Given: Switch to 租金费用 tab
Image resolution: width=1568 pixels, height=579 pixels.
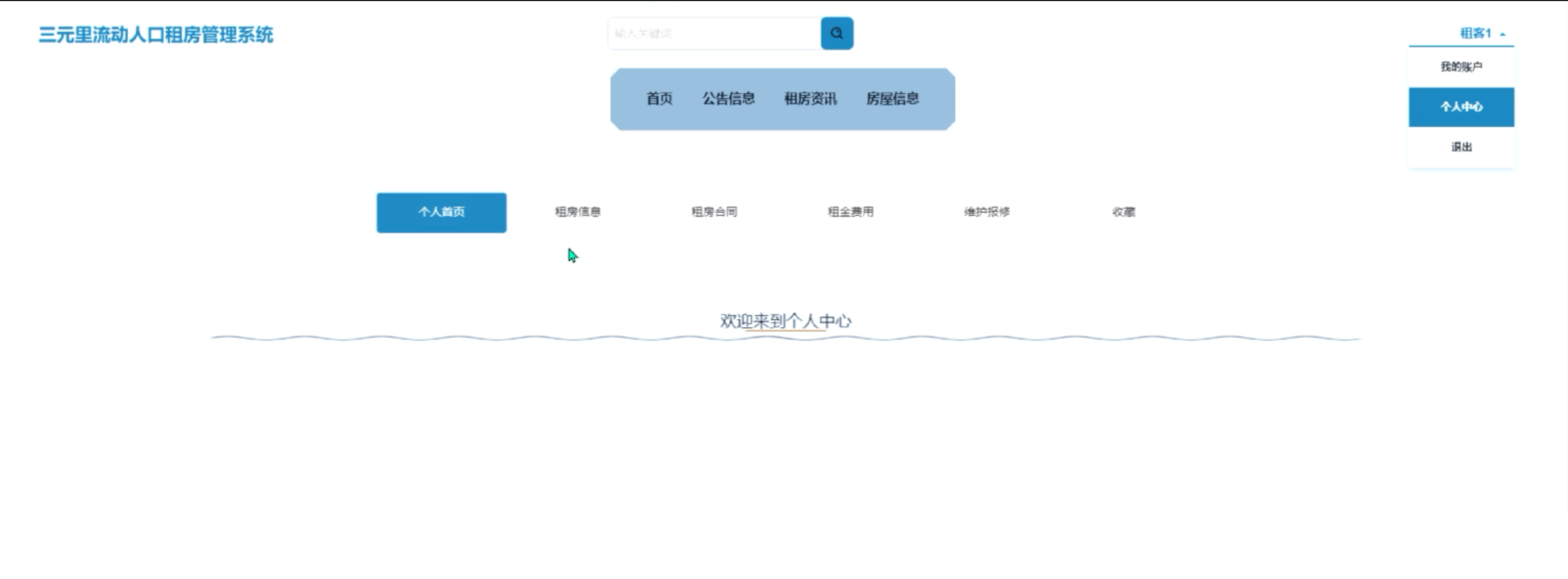Looking at the screenshot, I should tap(850, 212).
